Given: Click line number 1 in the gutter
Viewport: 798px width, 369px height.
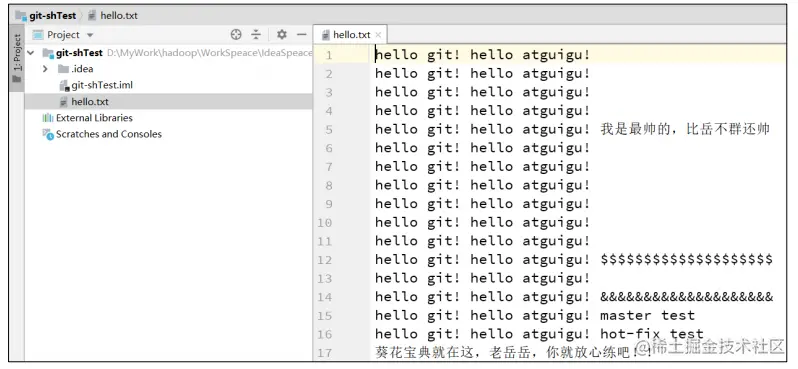Looking at the screenshot, I should tap(329, 55).
